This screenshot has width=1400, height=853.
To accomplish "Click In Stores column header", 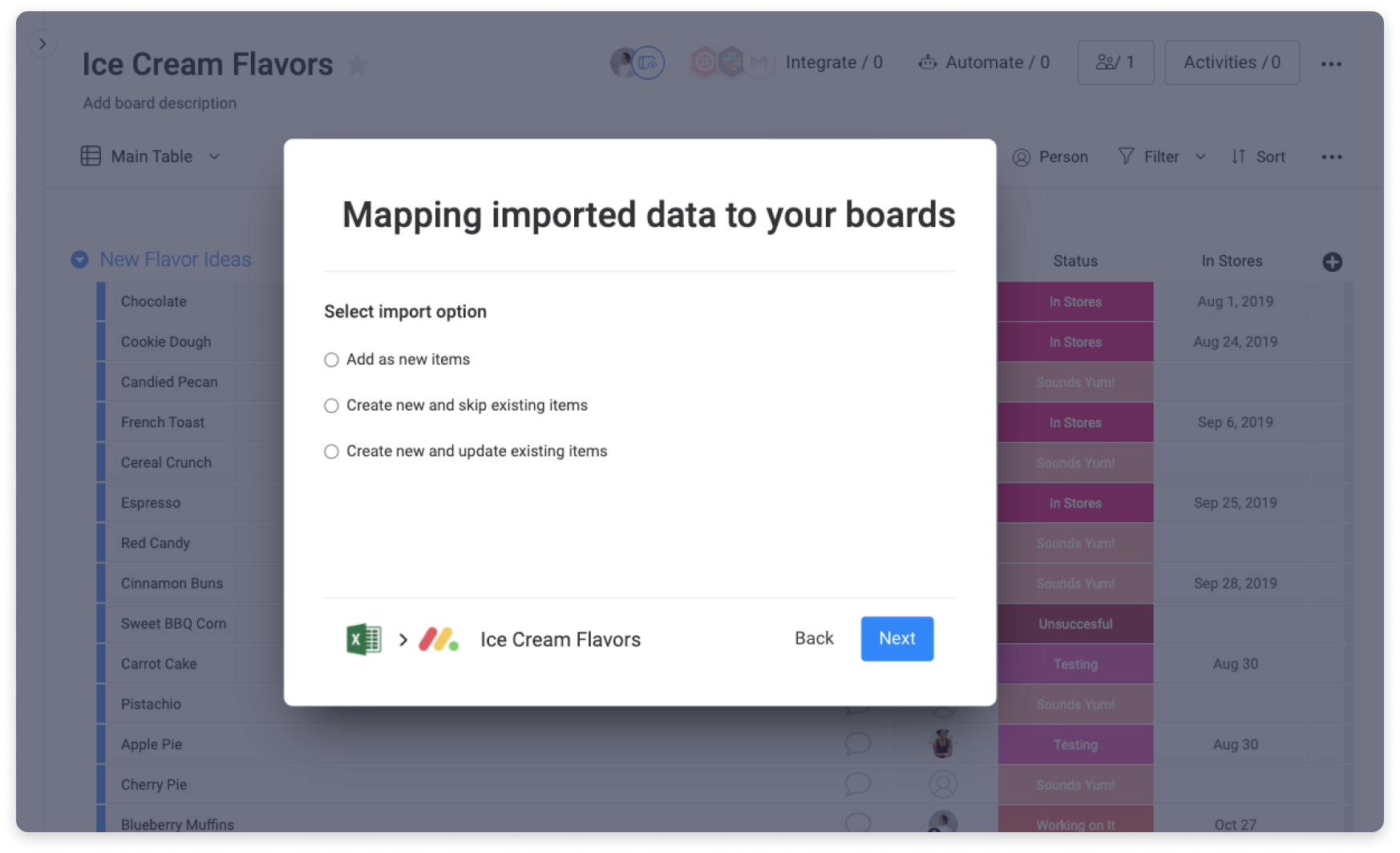I will tap(1232, 261).
